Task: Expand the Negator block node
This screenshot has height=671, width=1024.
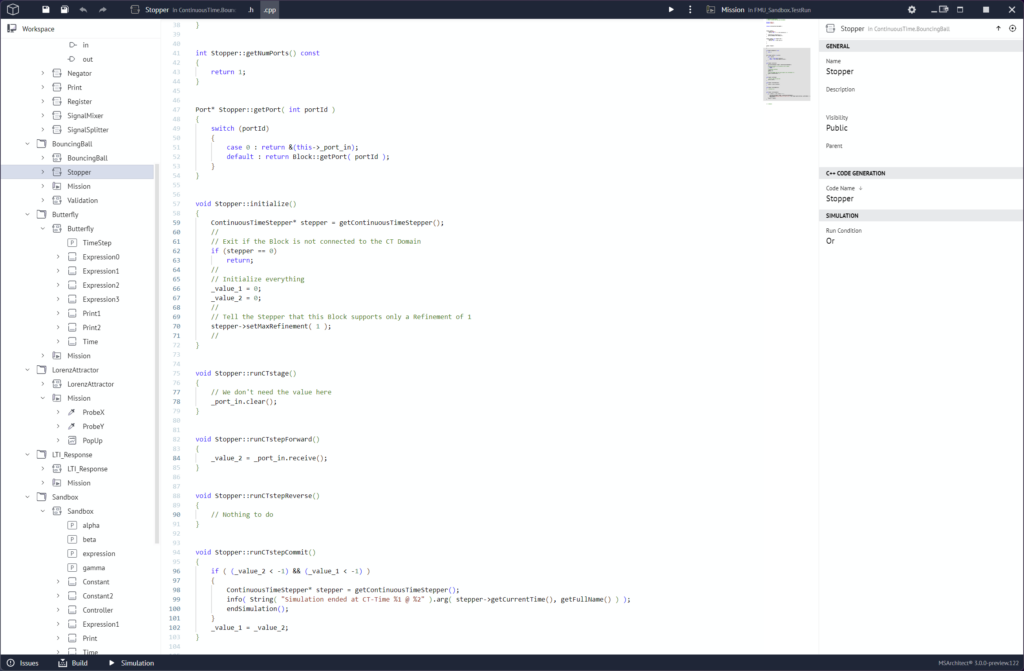Action: pyautogui.click(x=42, y=73)
